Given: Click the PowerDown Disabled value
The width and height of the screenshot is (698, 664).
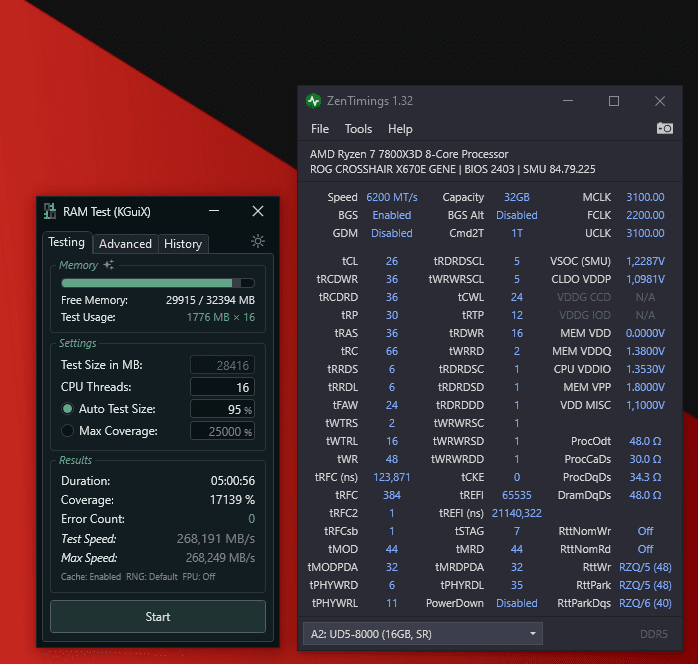Looking at the screenshot, I should (517, 603).
